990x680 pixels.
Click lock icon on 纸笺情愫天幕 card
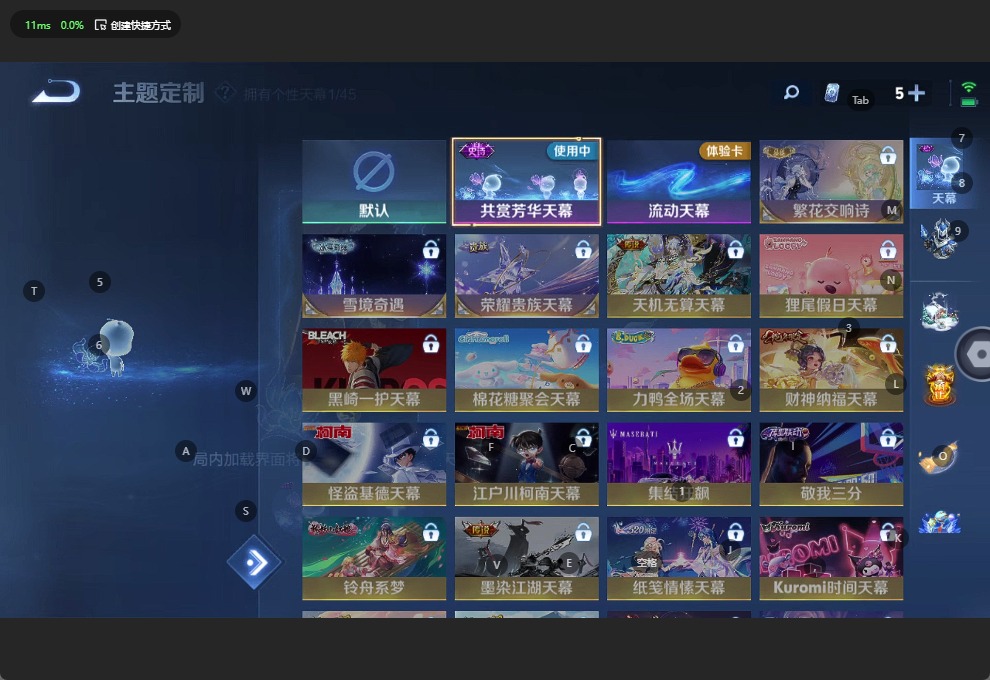(x=735, y=532)
